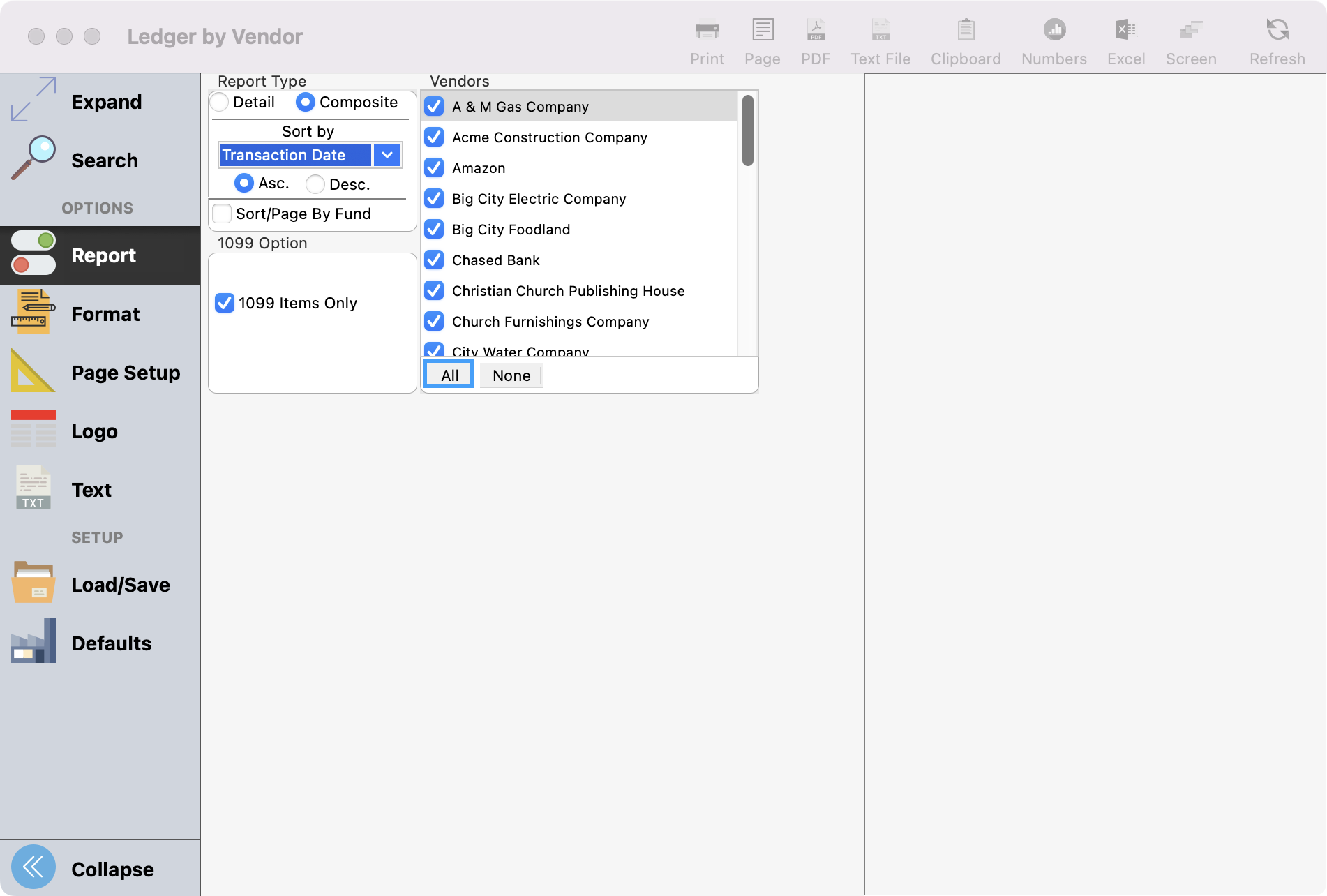Export to Excel via toolbar icon
1327x896 pixels.
[x=1125, y=31]
